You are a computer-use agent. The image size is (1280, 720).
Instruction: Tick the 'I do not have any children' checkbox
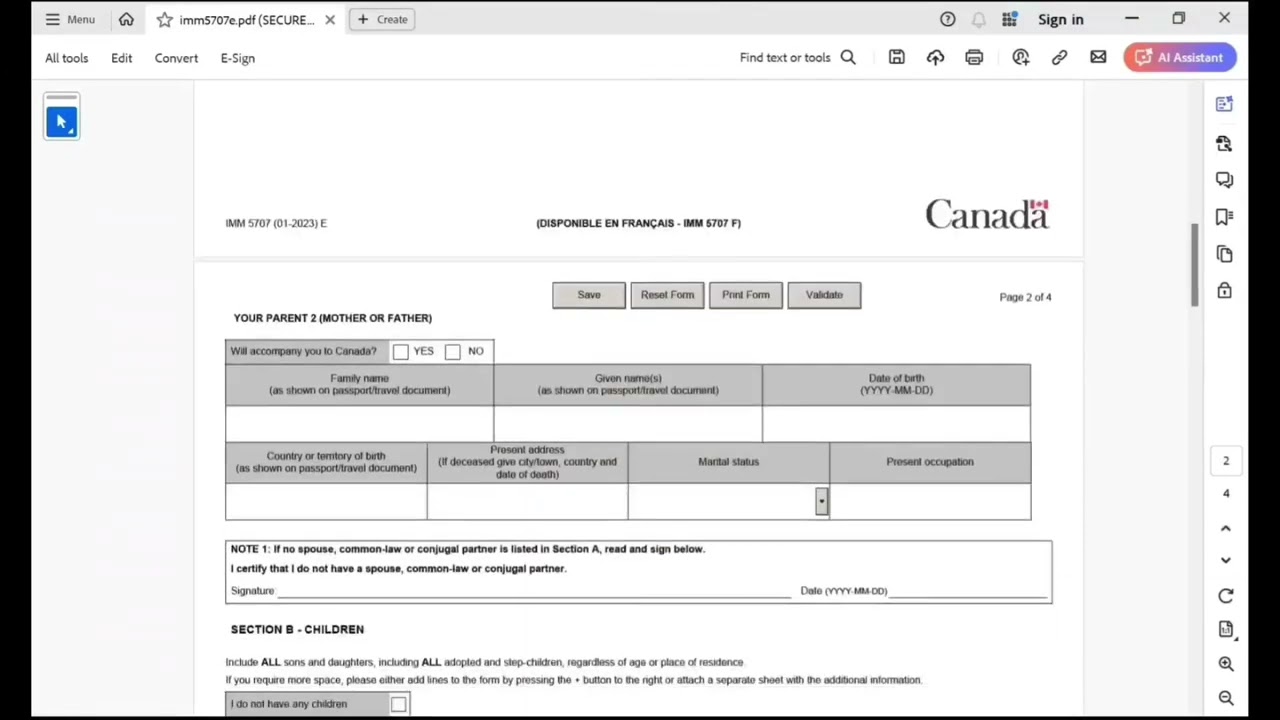tap(398, 703)
